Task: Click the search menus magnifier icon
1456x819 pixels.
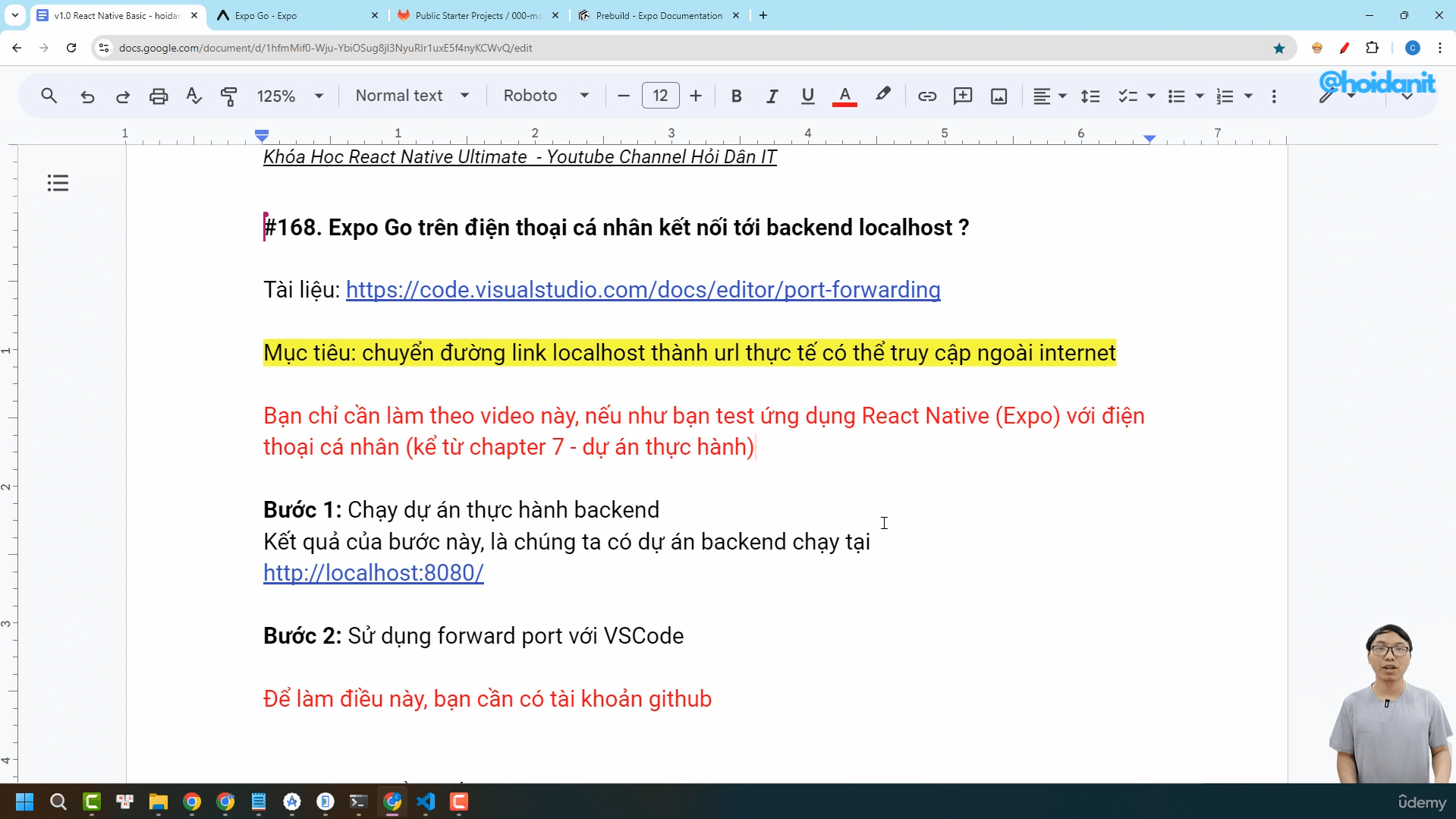Action: point(49,96)
